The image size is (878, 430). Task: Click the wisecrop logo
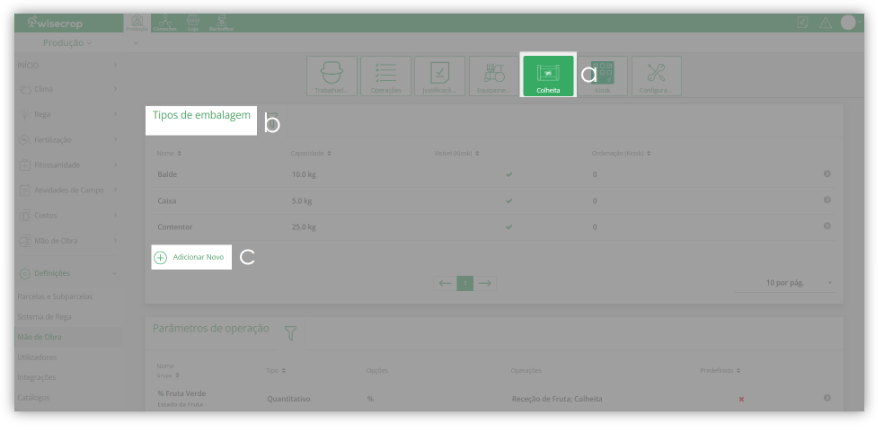[55, 23]
